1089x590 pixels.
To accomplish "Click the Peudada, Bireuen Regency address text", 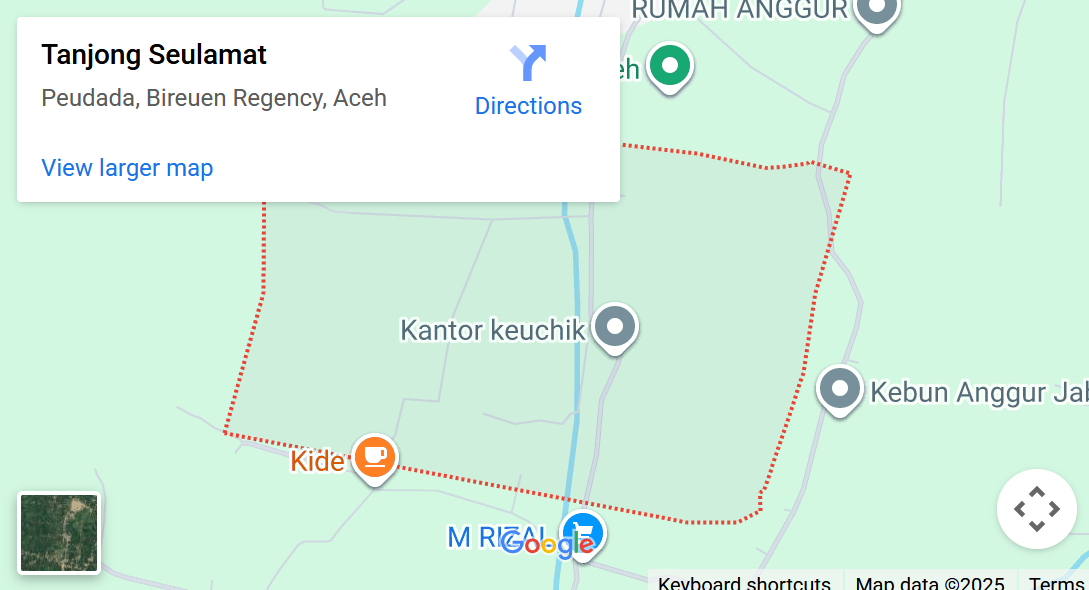I will (214, 98).
